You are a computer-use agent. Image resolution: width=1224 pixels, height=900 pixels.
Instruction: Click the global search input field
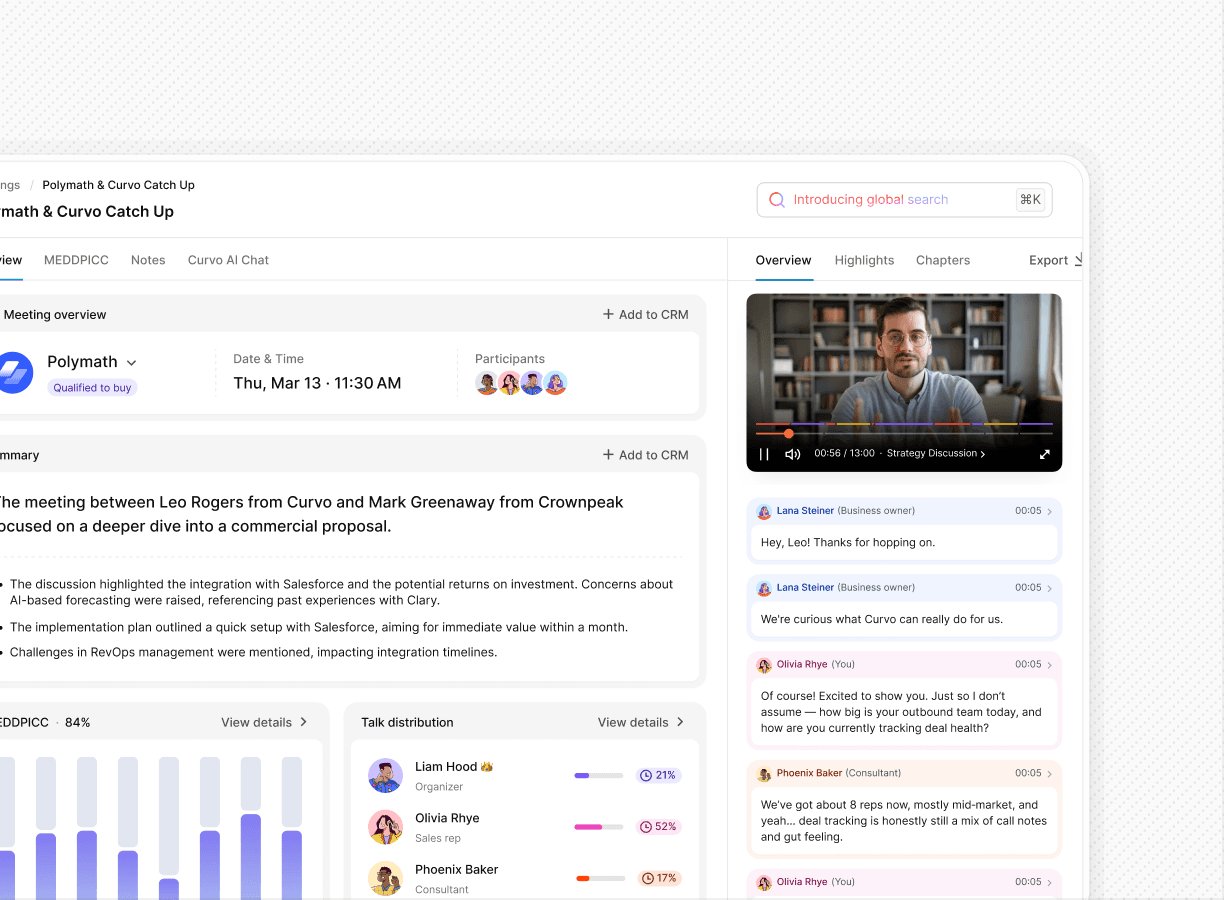[904, 200]
